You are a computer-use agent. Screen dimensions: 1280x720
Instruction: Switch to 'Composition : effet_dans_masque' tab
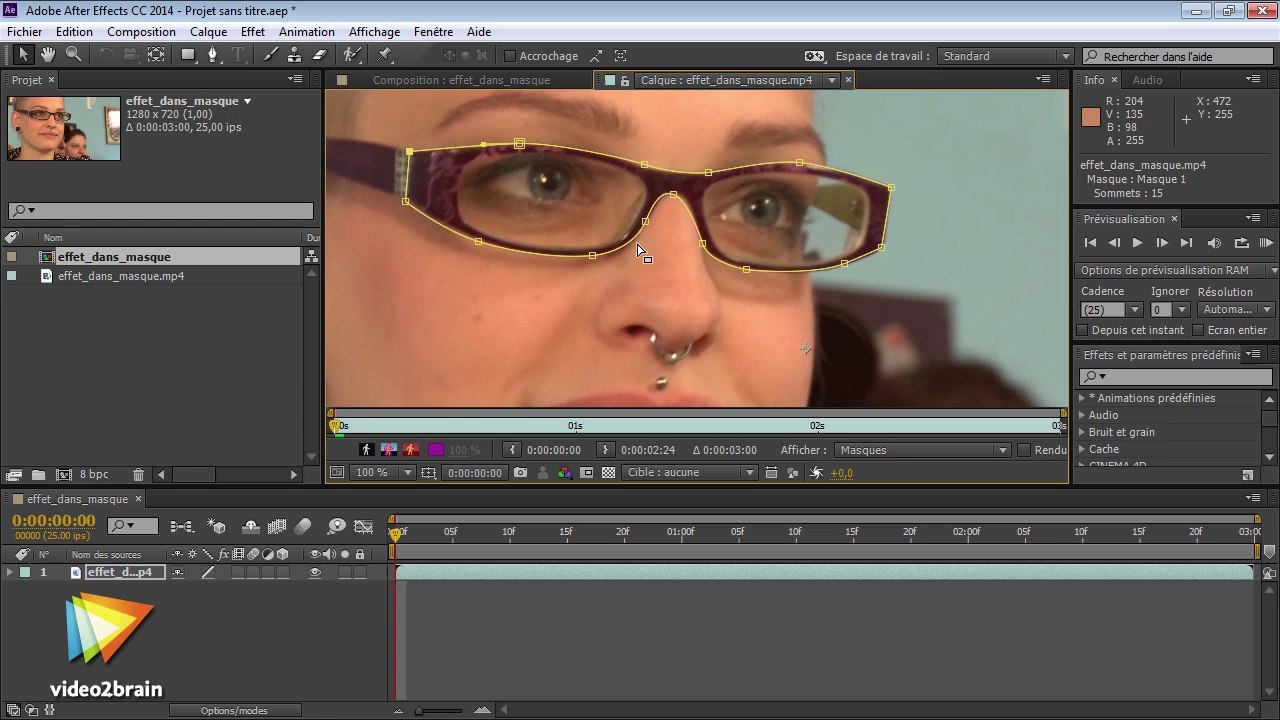(x=461, y=80)
